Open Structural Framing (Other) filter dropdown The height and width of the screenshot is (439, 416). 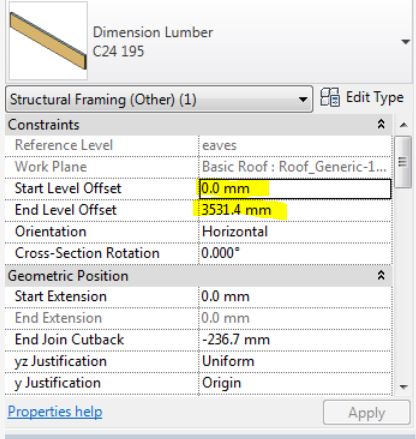pos(159,99)
